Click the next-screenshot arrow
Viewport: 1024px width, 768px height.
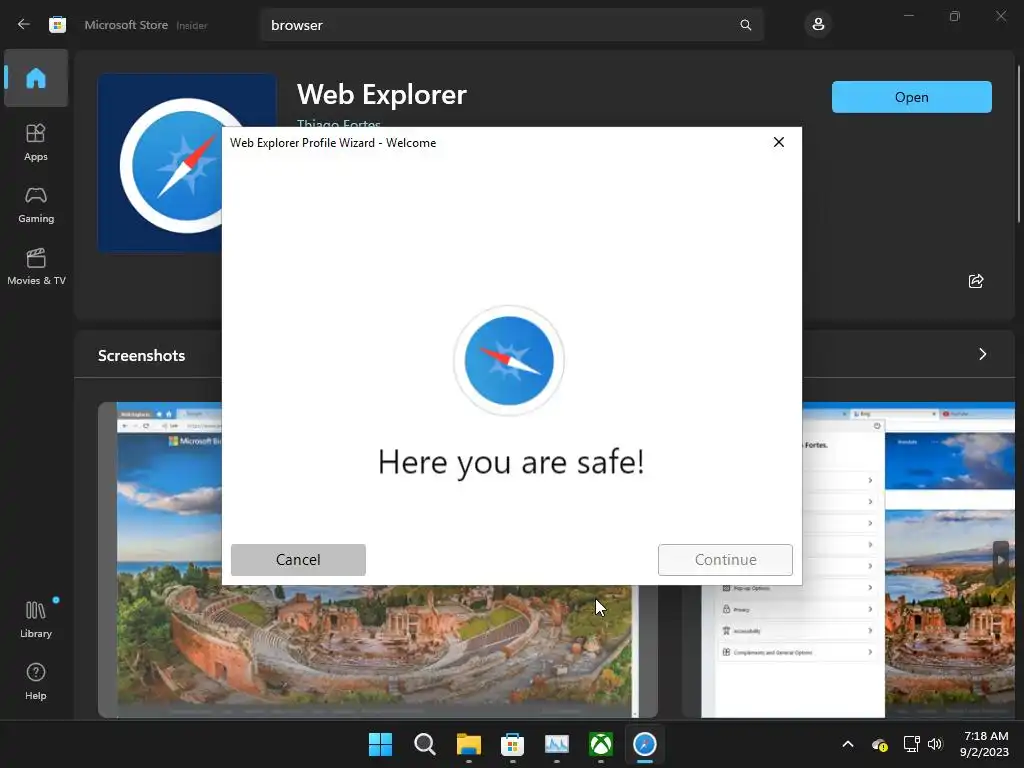[1001, 560]
